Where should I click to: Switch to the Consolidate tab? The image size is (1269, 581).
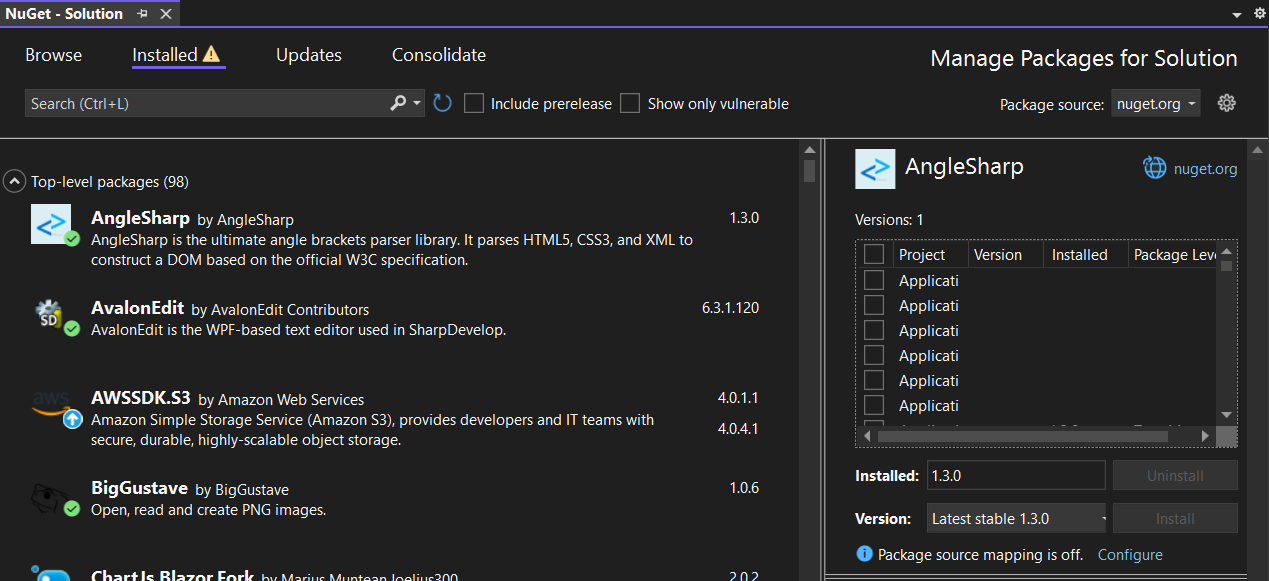pos(439,55)
